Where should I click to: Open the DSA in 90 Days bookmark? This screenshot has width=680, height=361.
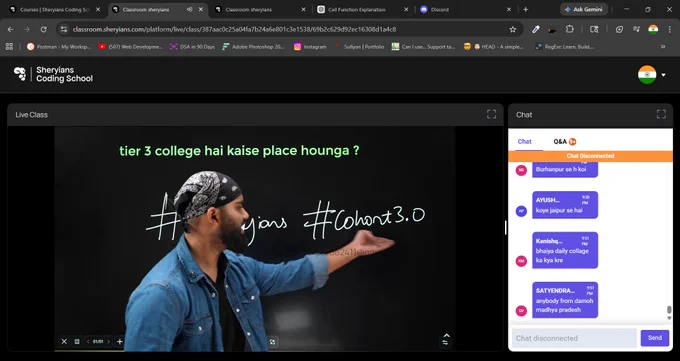tap(192, 46)
